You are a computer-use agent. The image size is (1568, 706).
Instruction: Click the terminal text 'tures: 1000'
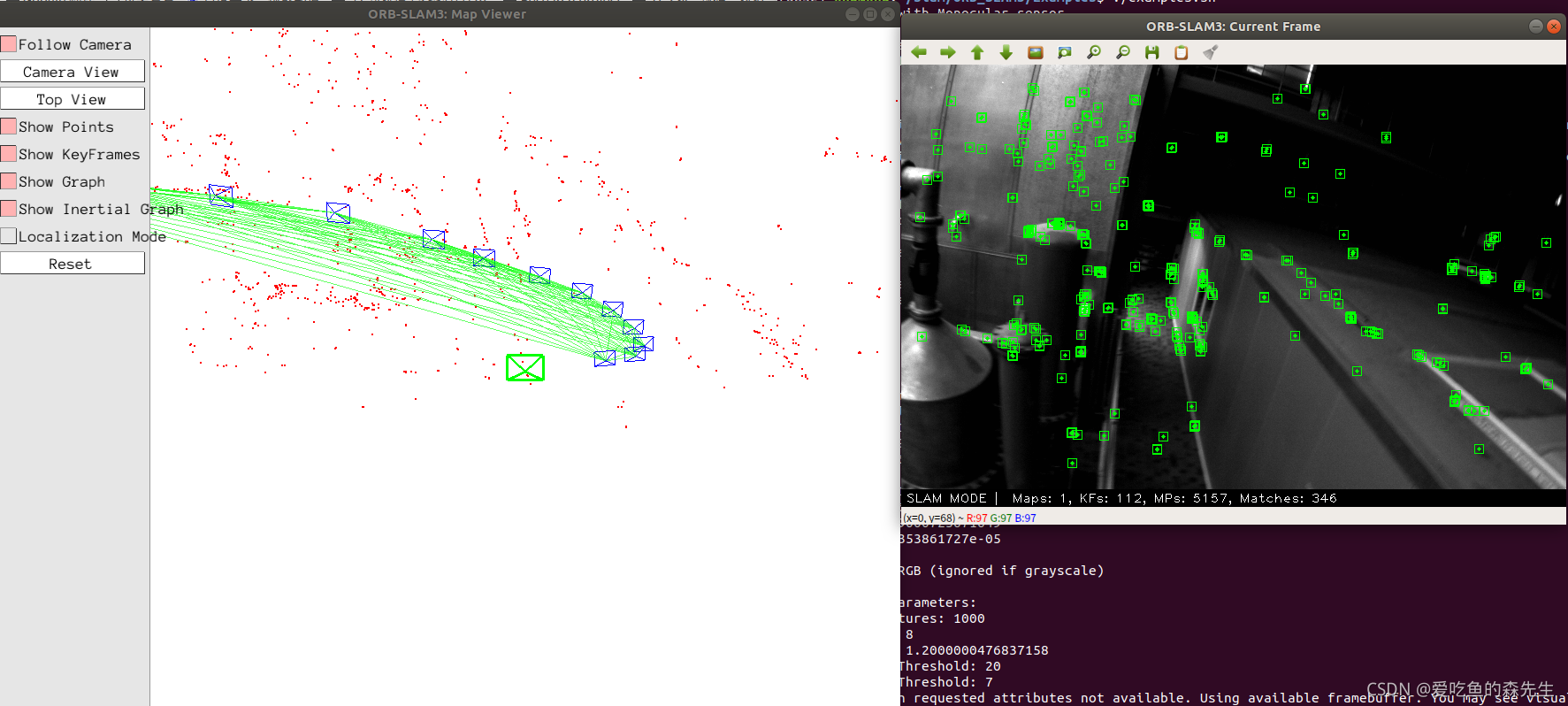[x=943, y=618]
